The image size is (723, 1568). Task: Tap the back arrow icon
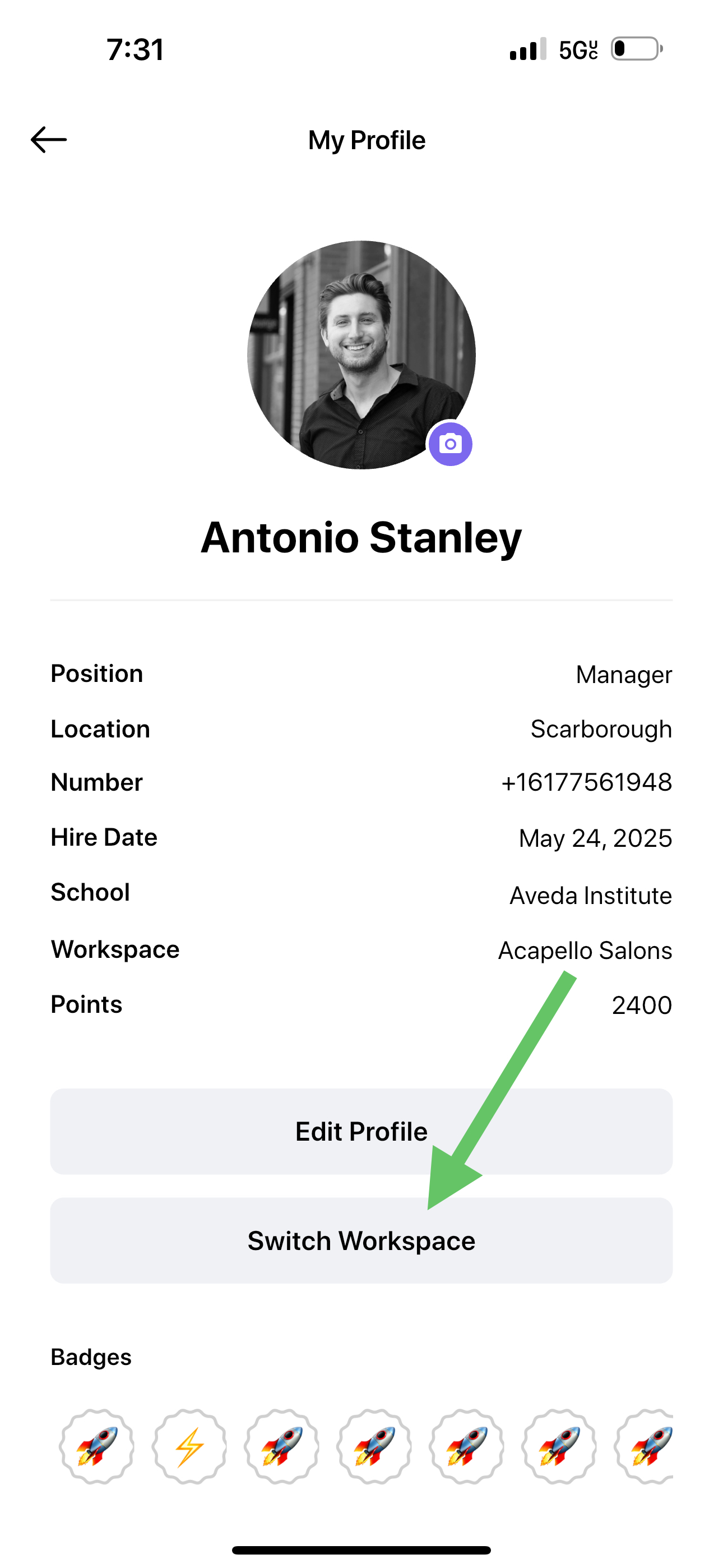tap(49, 140)
